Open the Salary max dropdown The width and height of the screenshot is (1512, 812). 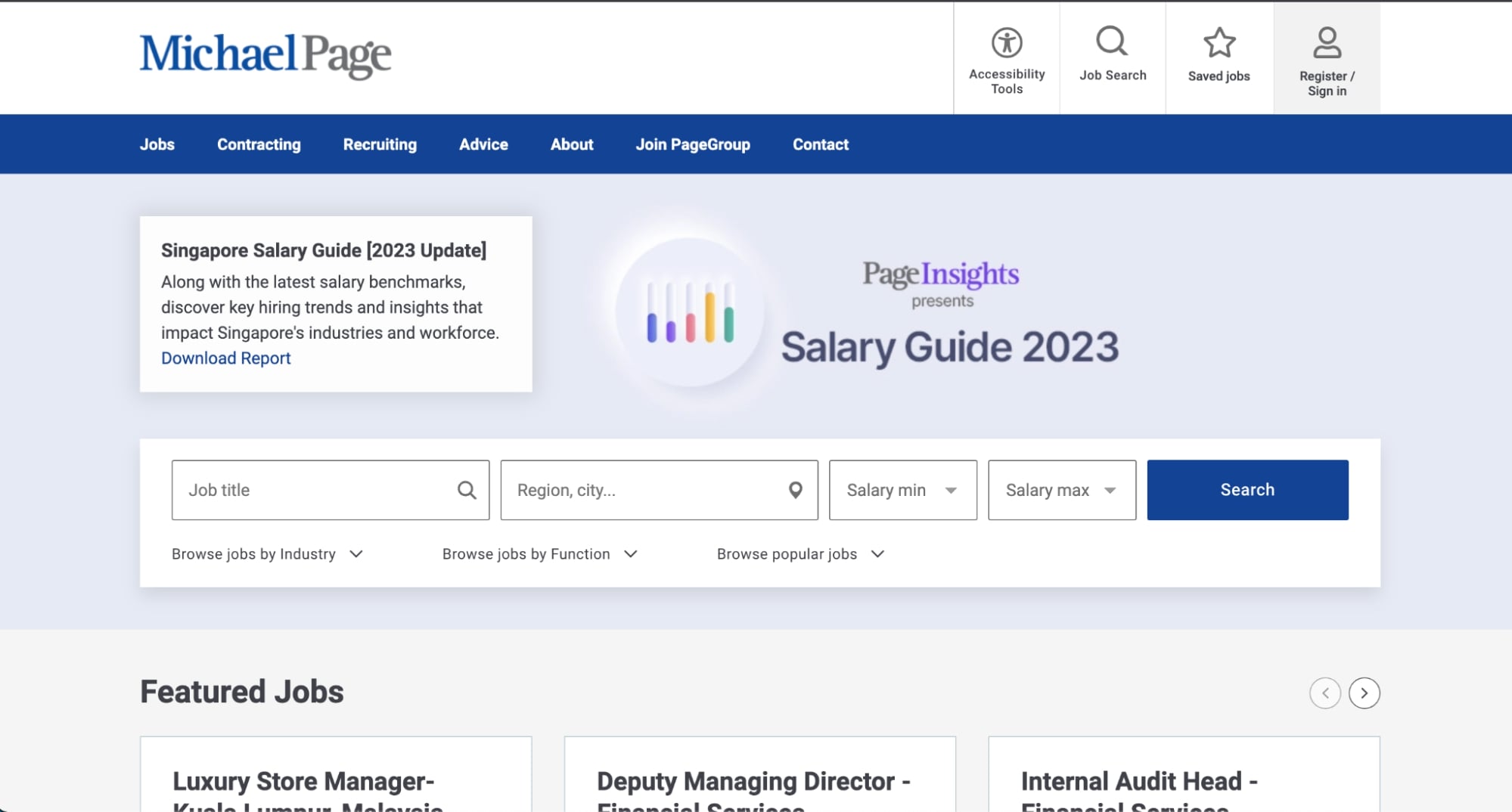(1061, 490)
